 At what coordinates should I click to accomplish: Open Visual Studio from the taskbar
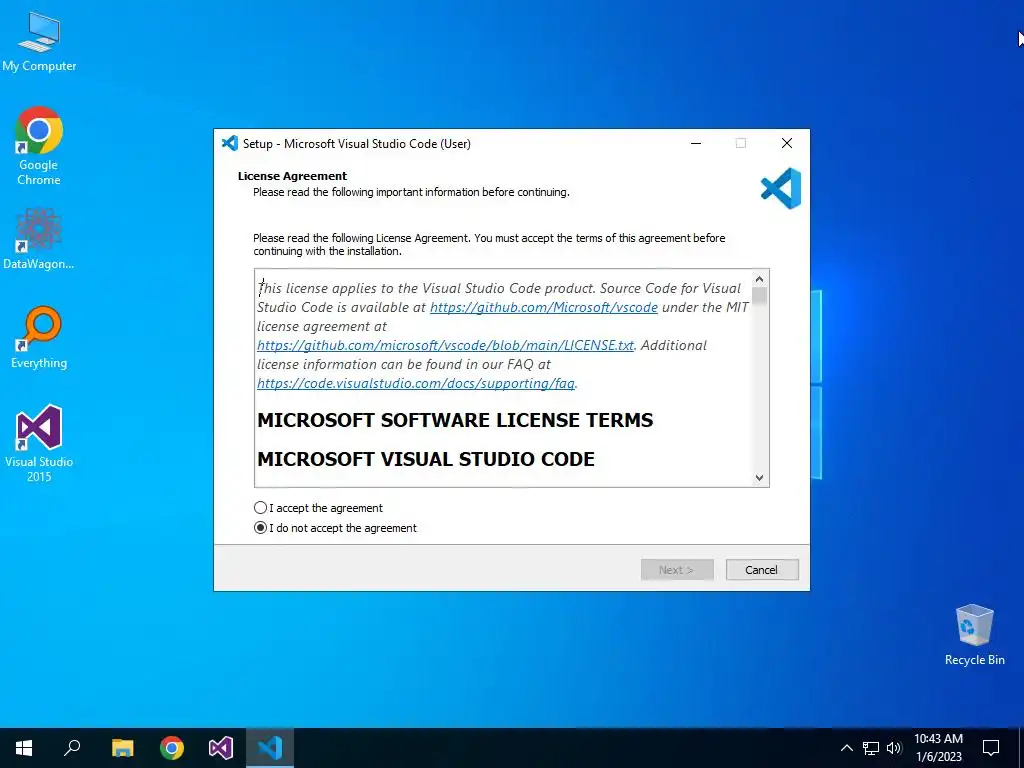[x=221, y=748]
